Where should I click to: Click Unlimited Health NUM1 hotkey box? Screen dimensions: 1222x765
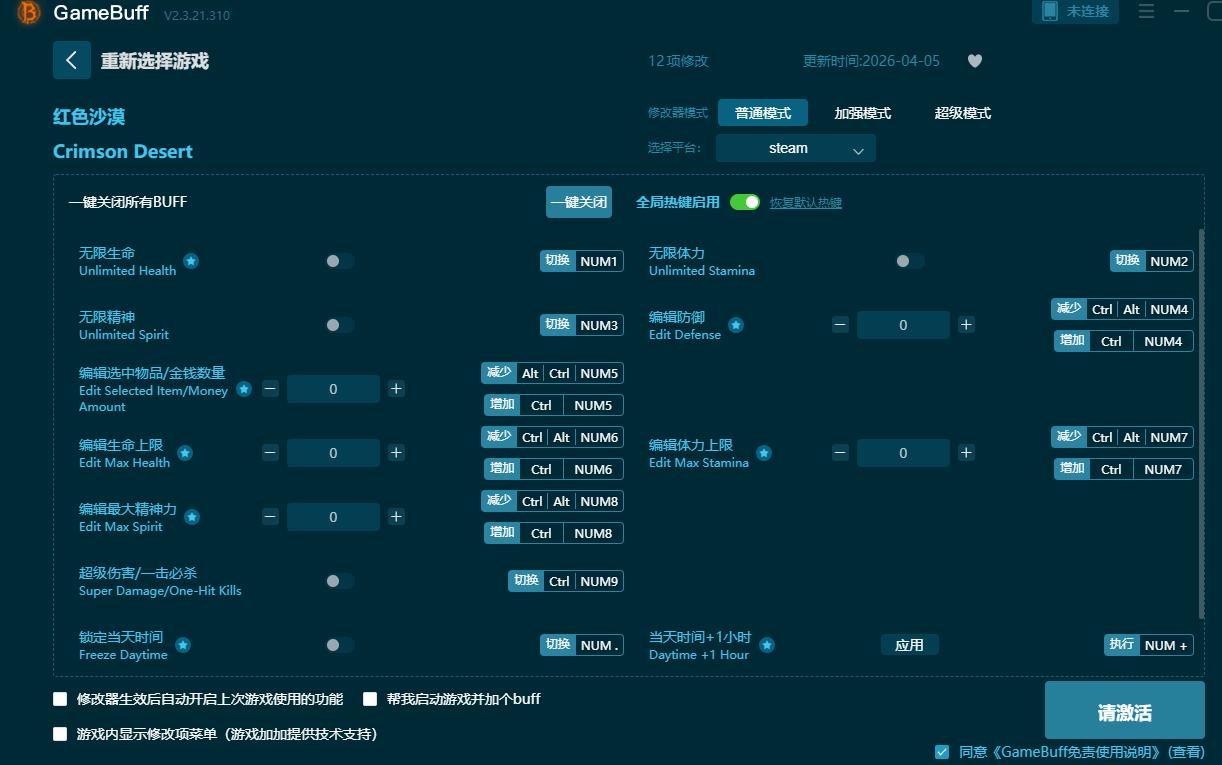pos(582,261)
